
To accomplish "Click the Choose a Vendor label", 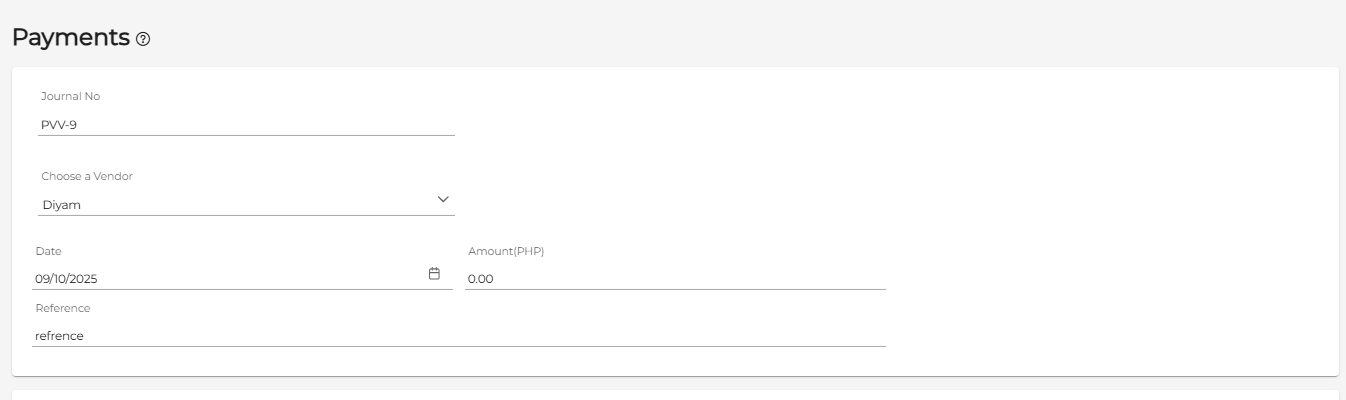I will coord(87,176).
